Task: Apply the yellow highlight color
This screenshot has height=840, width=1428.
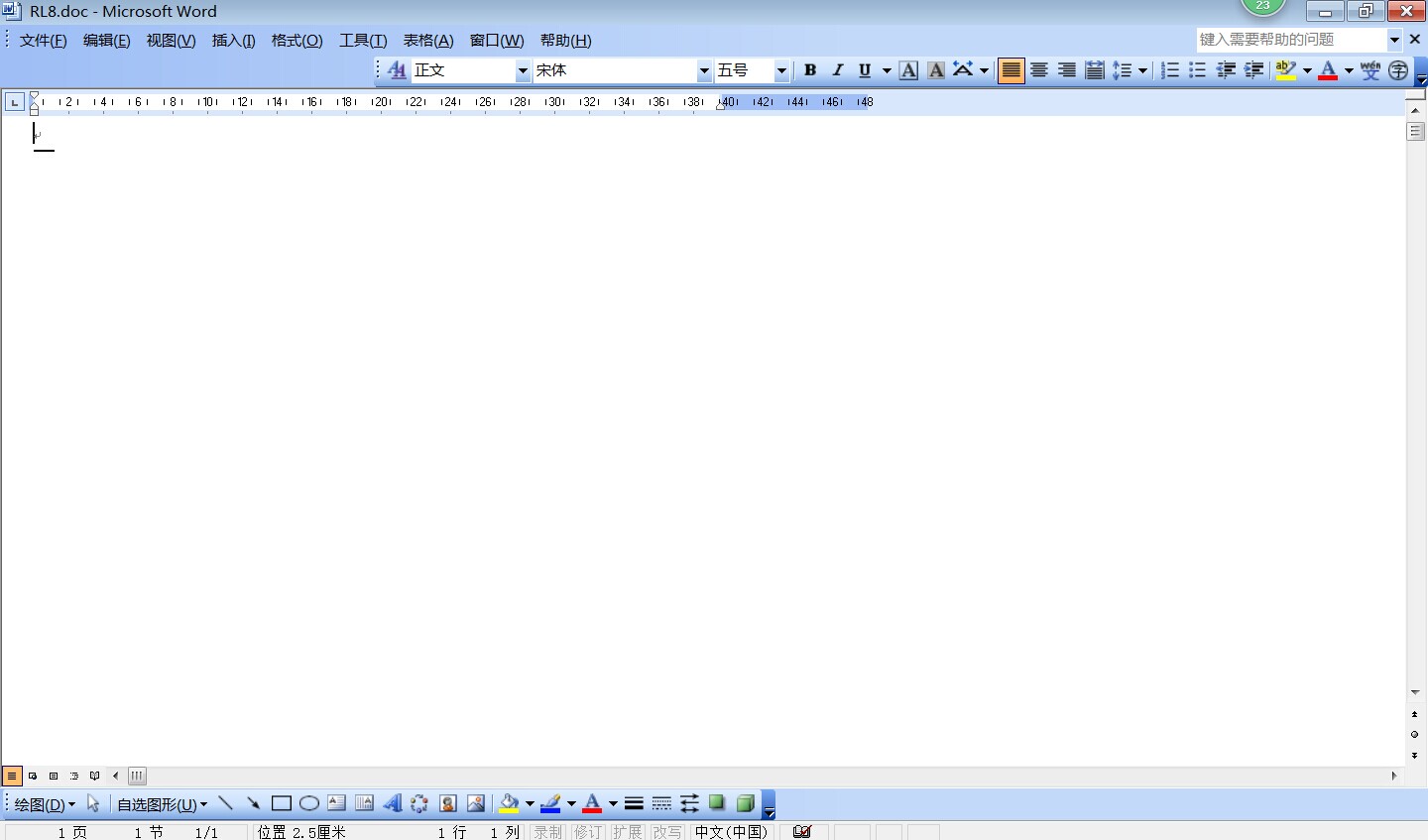Action: (1286, 70)
